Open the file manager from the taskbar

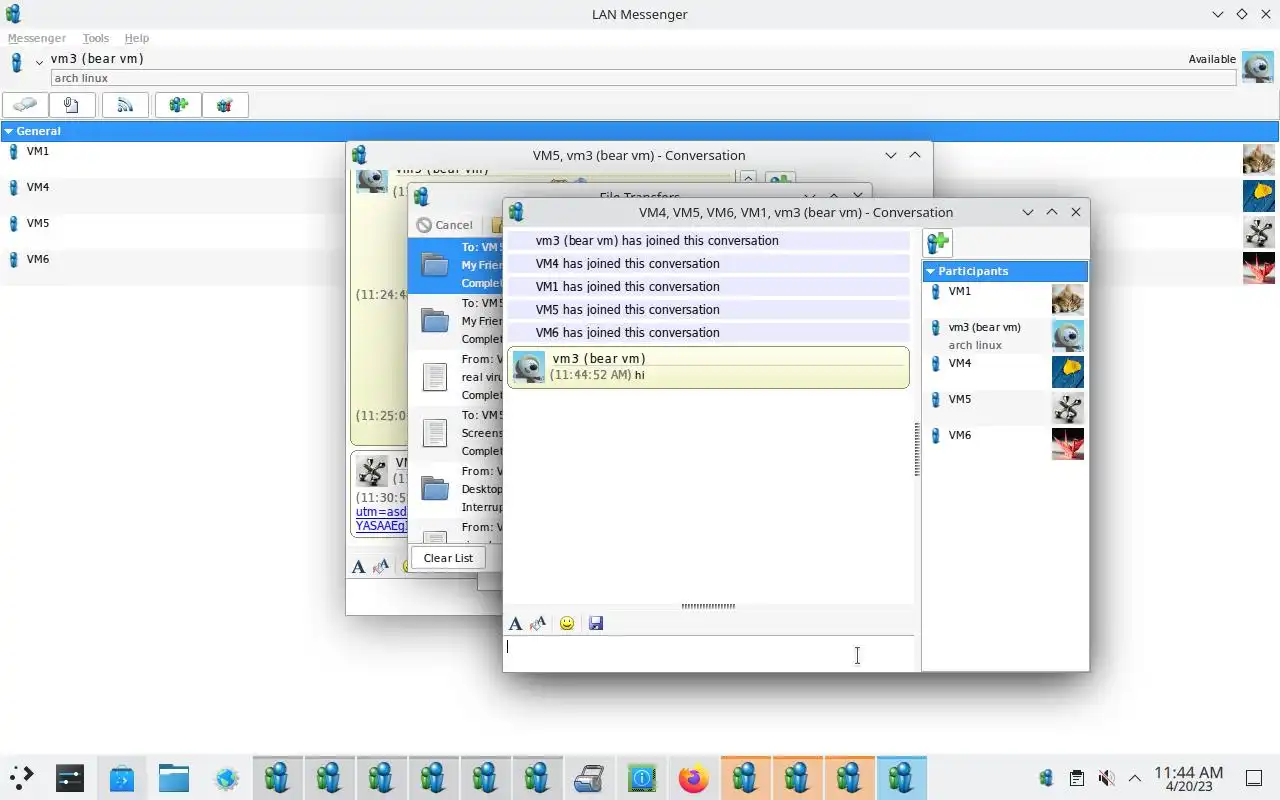174,778
